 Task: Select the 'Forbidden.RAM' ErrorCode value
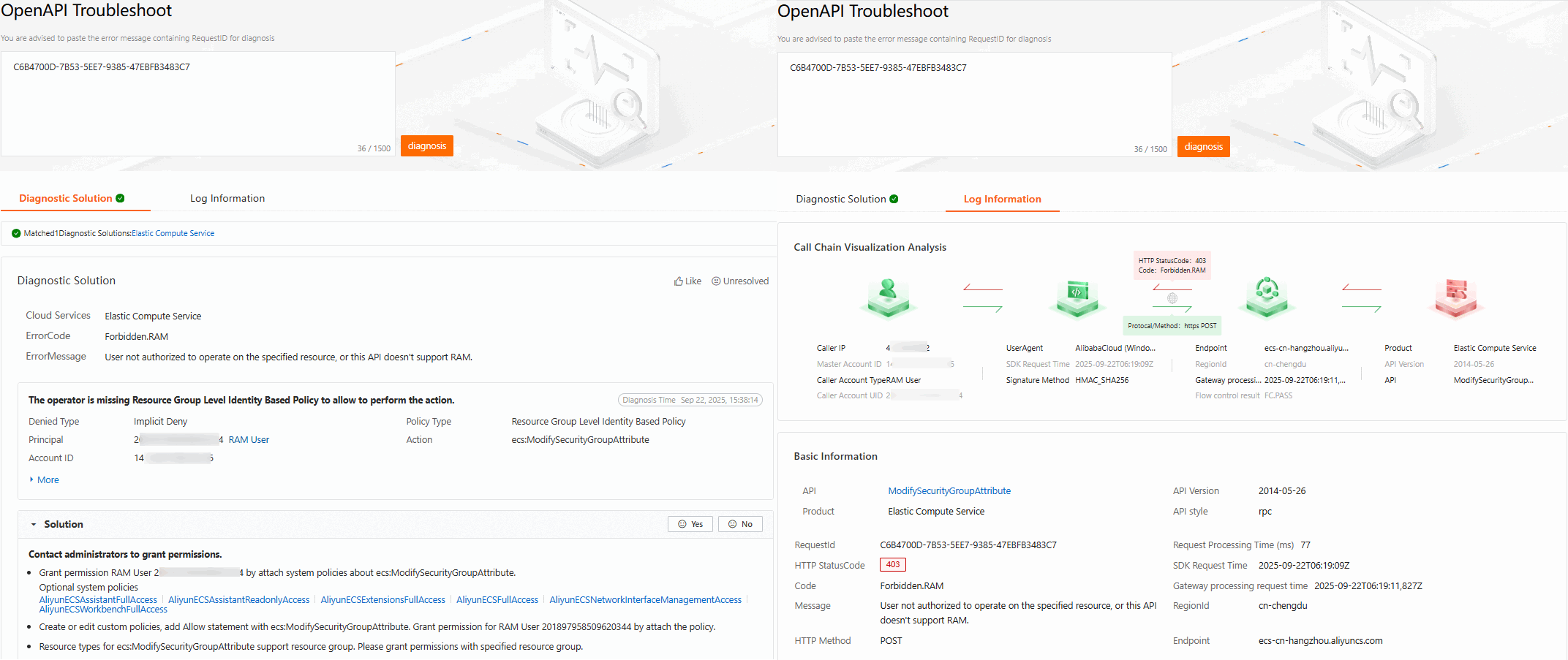click(137, 337)
